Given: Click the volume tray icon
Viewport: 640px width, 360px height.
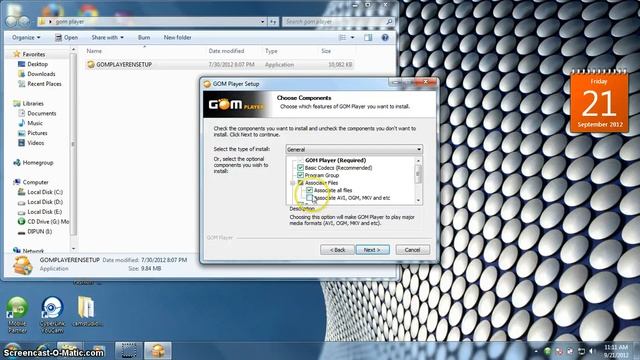Looking at the screenshot, I should pyautogui.click(x=591, y=351).
